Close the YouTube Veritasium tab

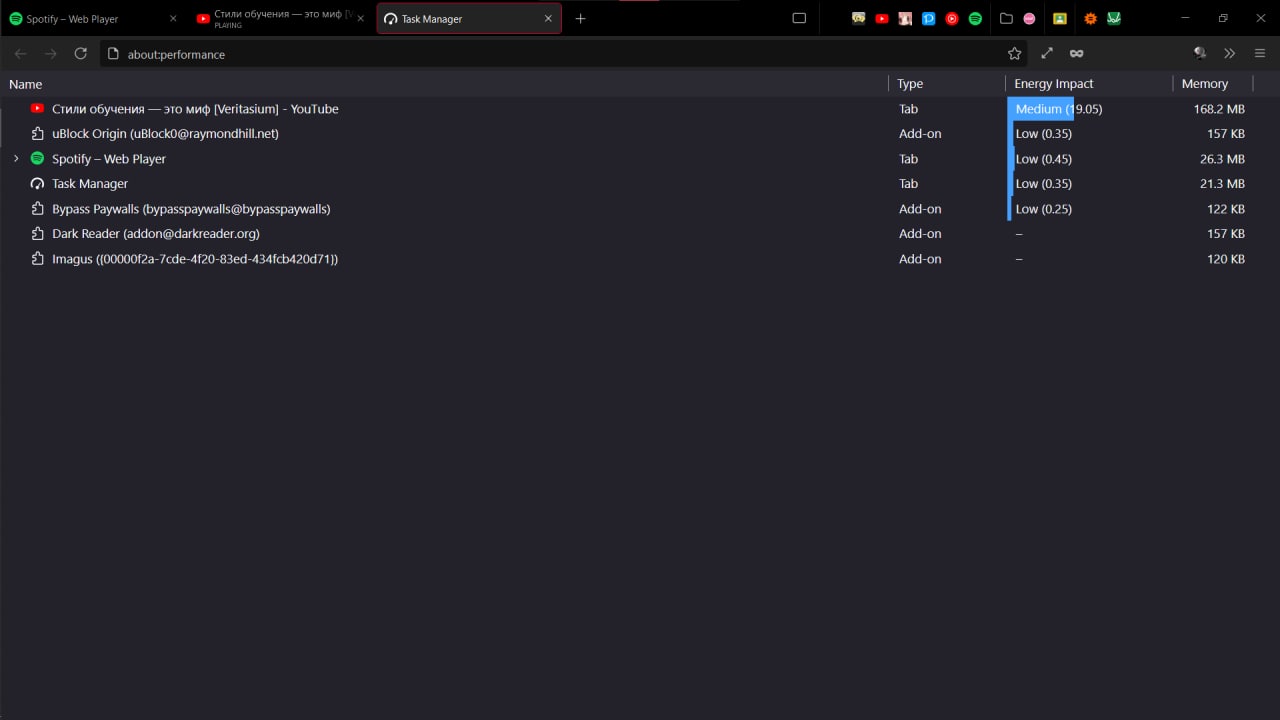(x=360, y=18)
